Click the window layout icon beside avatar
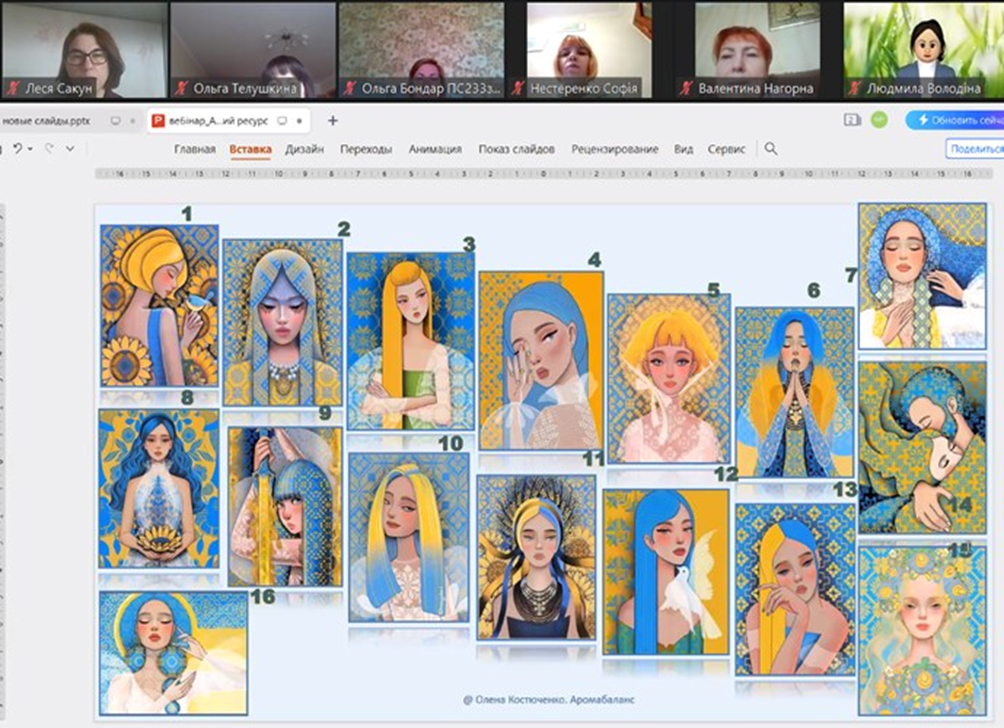Viewport: 1004px width, 728px height. pos(852,120)
